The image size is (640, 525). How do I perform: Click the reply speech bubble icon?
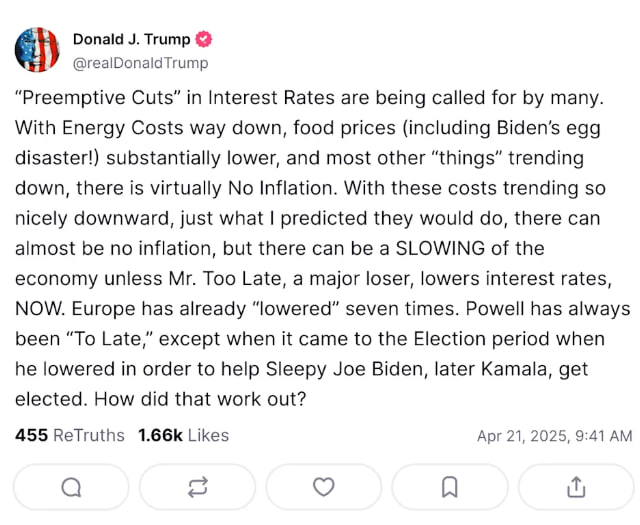(x=71, y=487)
